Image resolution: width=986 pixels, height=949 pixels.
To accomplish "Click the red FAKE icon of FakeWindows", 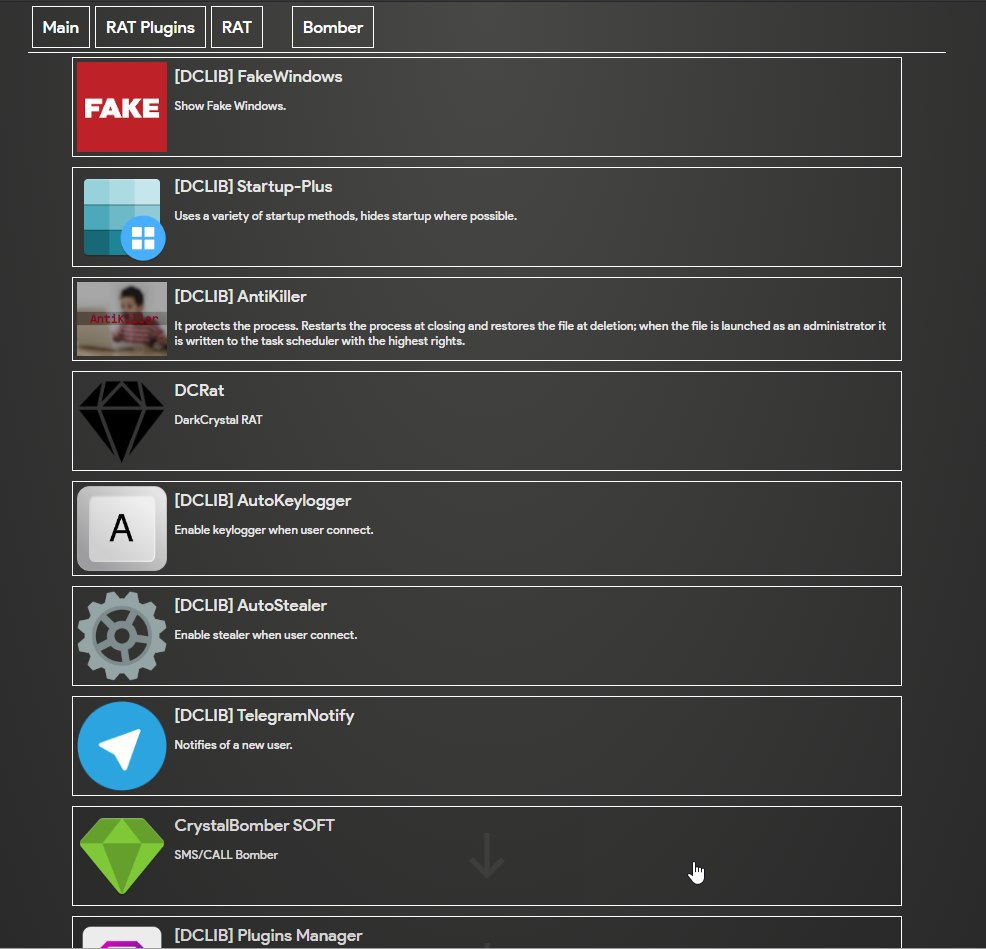I will click(122, 107).
